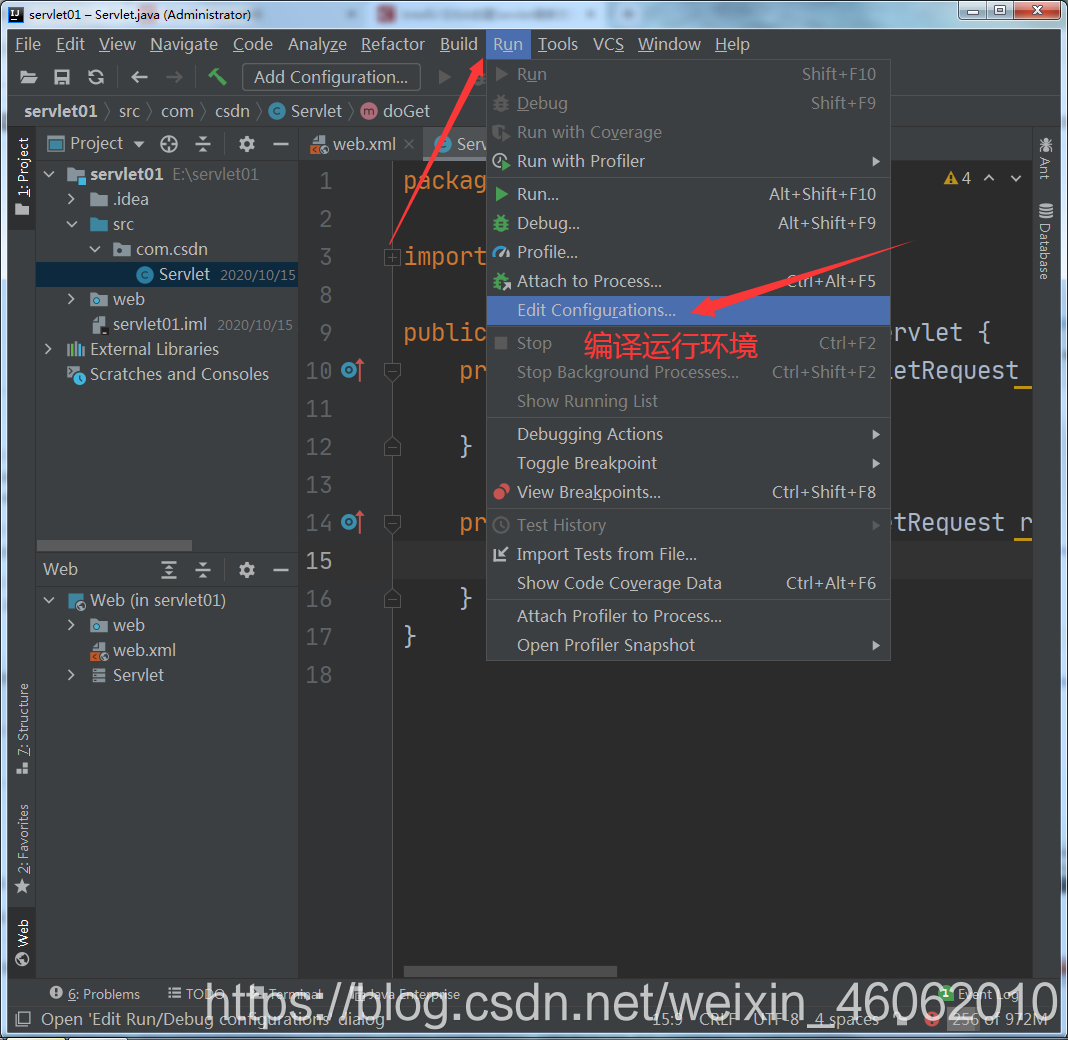The width and height of the screenshot is (1068, 1040).
Task: Click Collapse All icon in Web panel
Action: [203, 569]
